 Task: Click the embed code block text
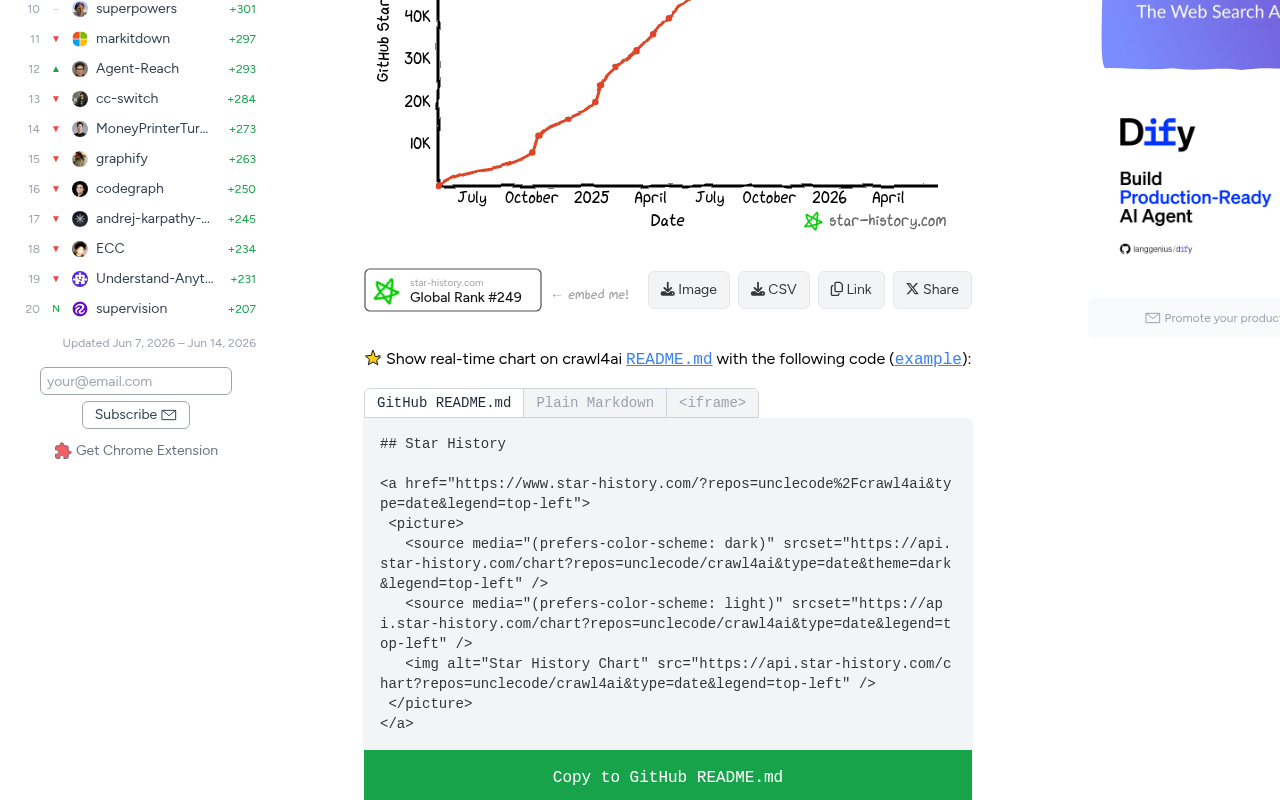(666, 584)
